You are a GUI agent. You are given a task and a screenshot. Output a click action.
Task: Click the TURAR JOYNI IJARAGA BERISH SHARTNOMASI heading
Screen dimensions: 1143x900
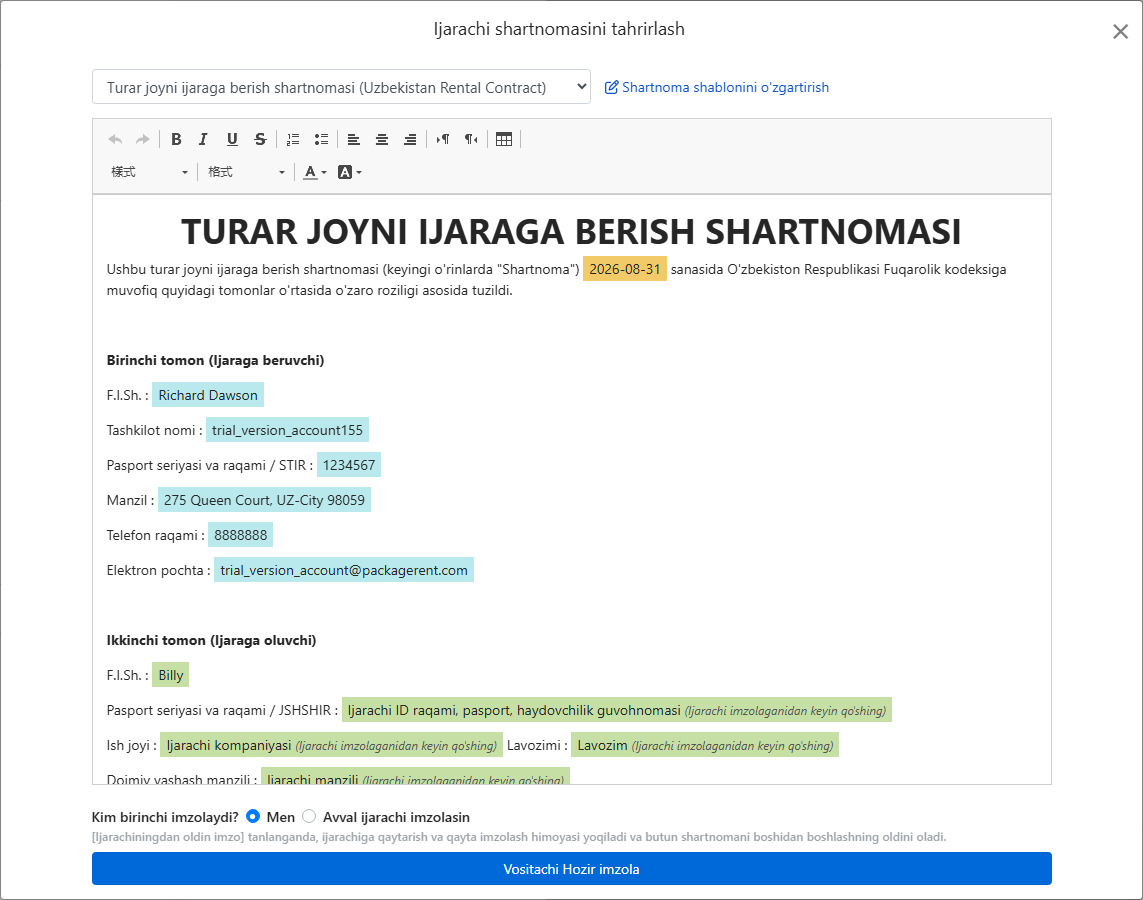pos(572,232)
